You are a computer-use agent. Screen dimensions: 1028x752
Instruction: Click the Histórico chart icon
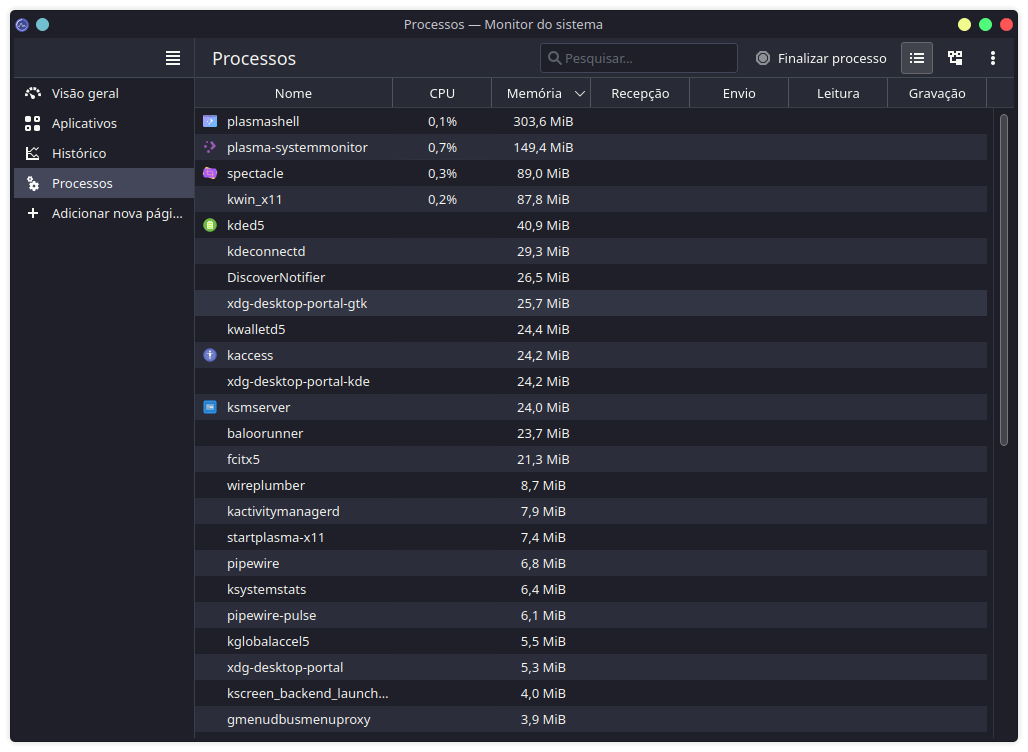point(33,153)
